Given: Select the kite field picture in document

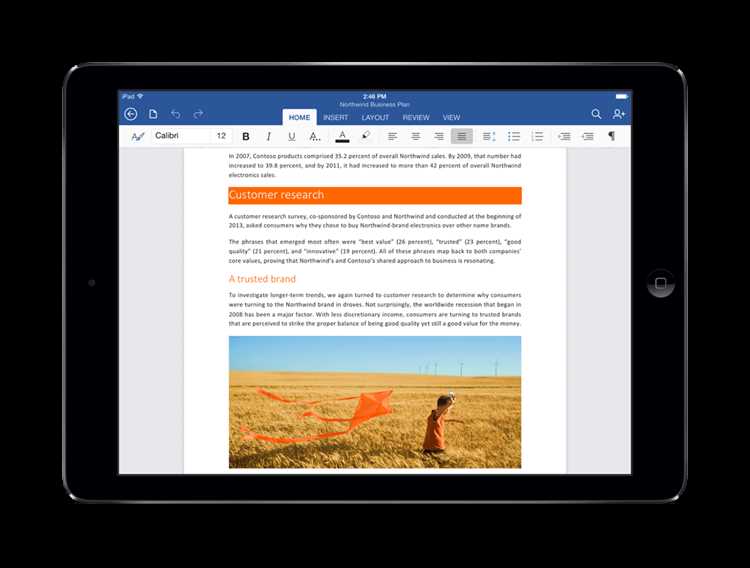Looking at the screenshot, I should (375, 402).
